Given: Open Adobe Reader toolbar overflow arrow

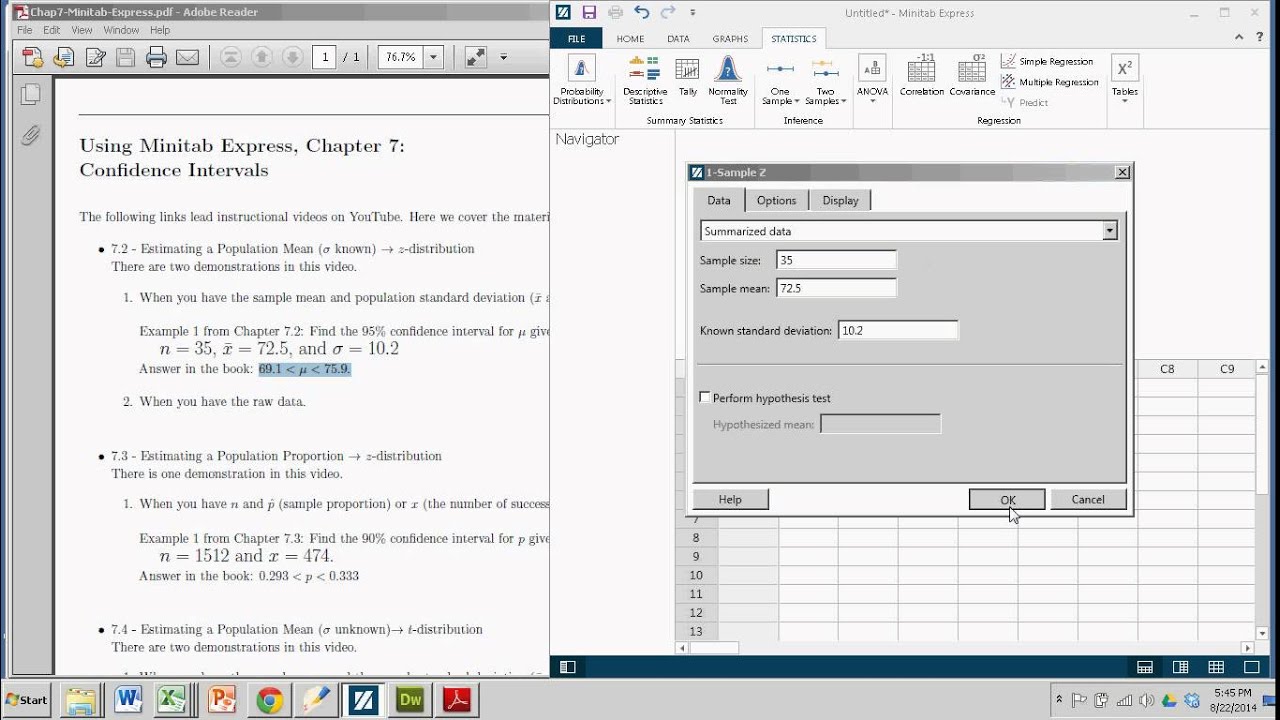Looking at the screenshot, I should [503, 57].
